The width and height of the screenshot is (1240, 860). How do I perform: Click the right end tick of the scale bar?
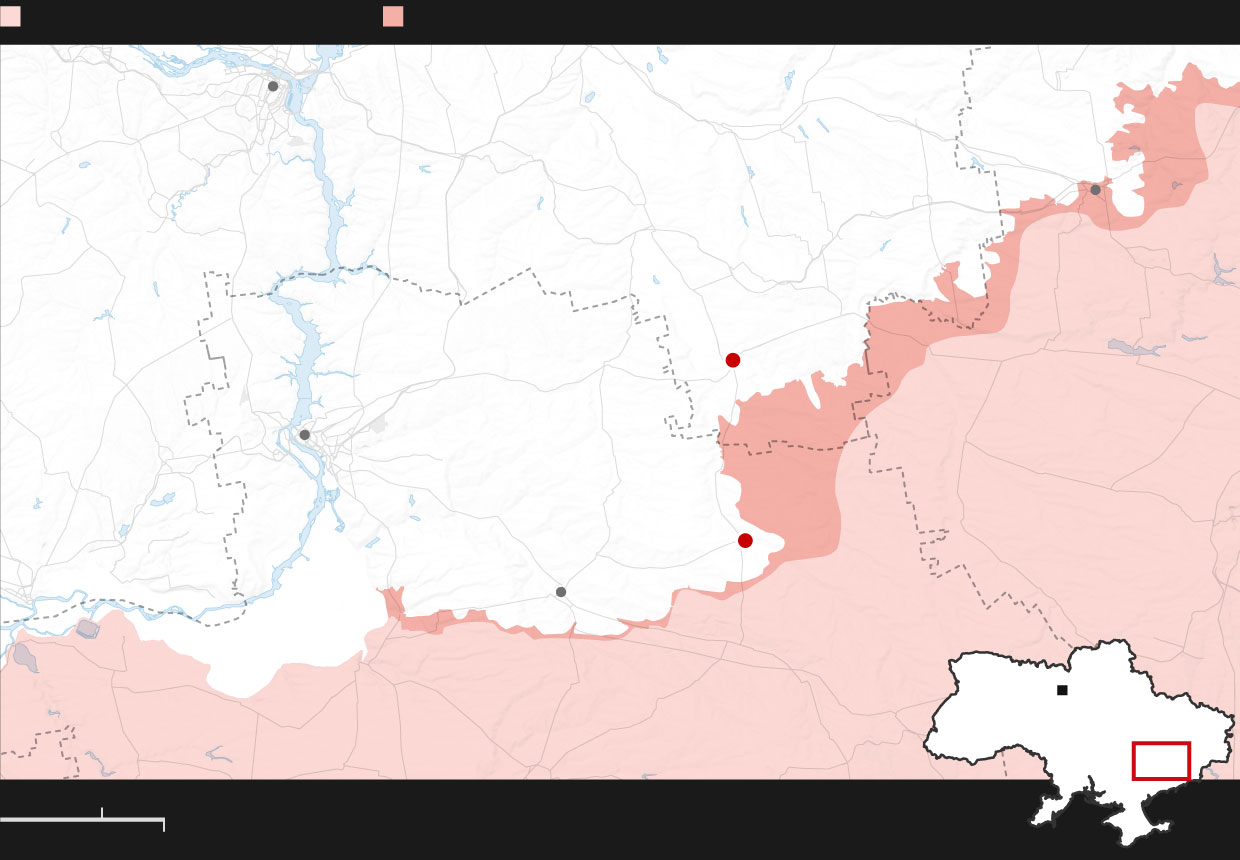pos(163,824)
